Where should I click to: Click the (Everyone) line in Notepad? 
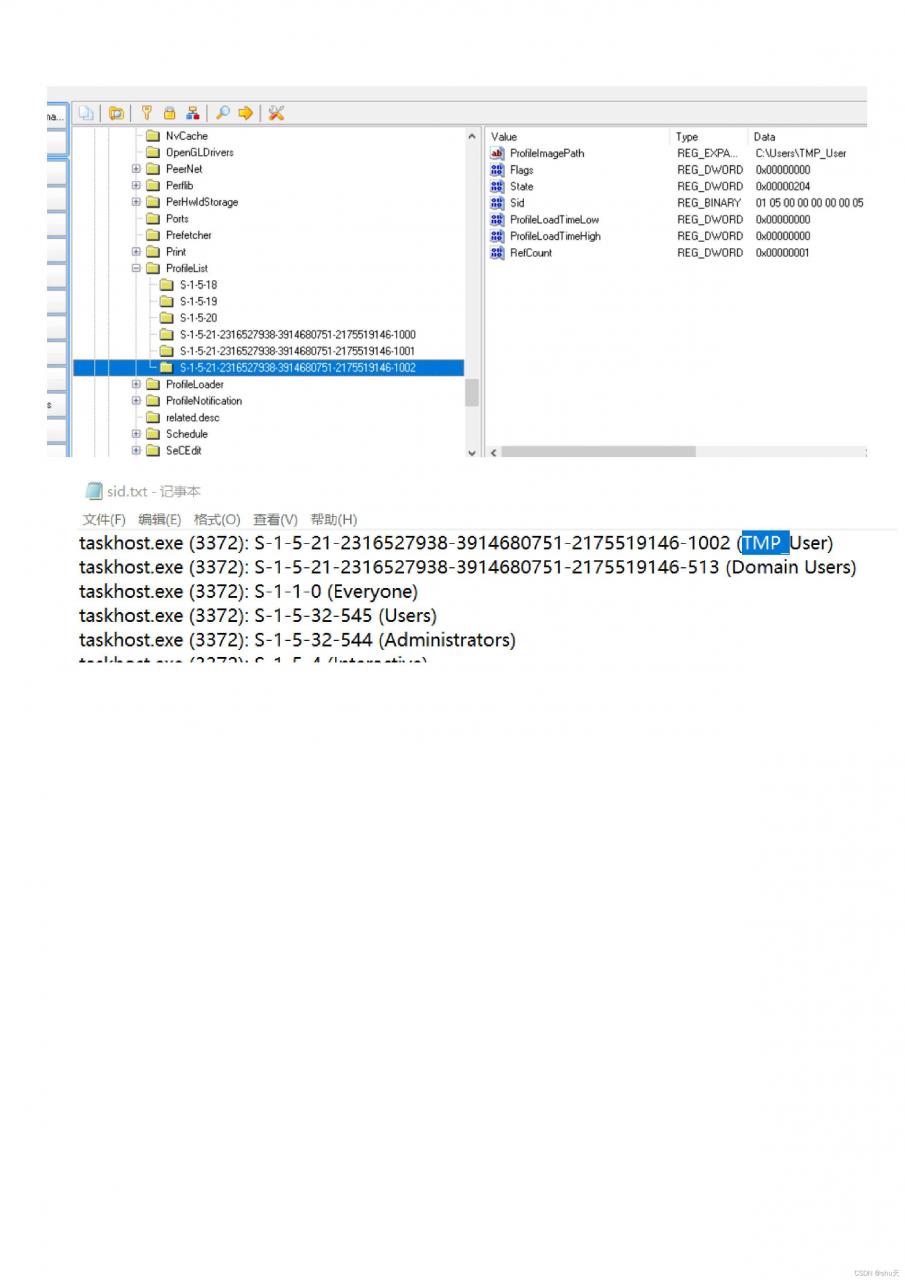249,591
